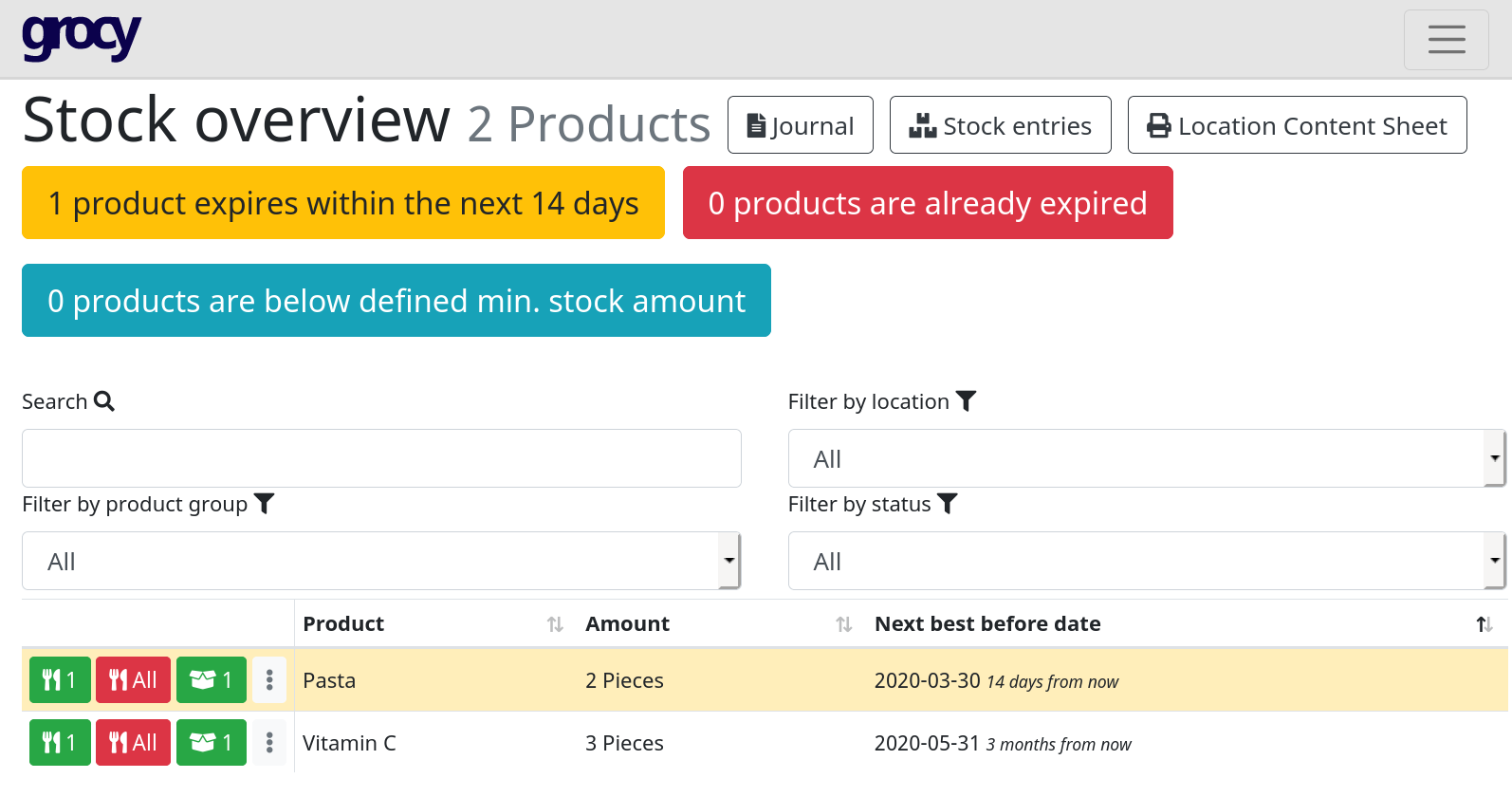Click the Search input field
Image resolution: width=1512 pixels, height=797 pixels.
point(381,459)
